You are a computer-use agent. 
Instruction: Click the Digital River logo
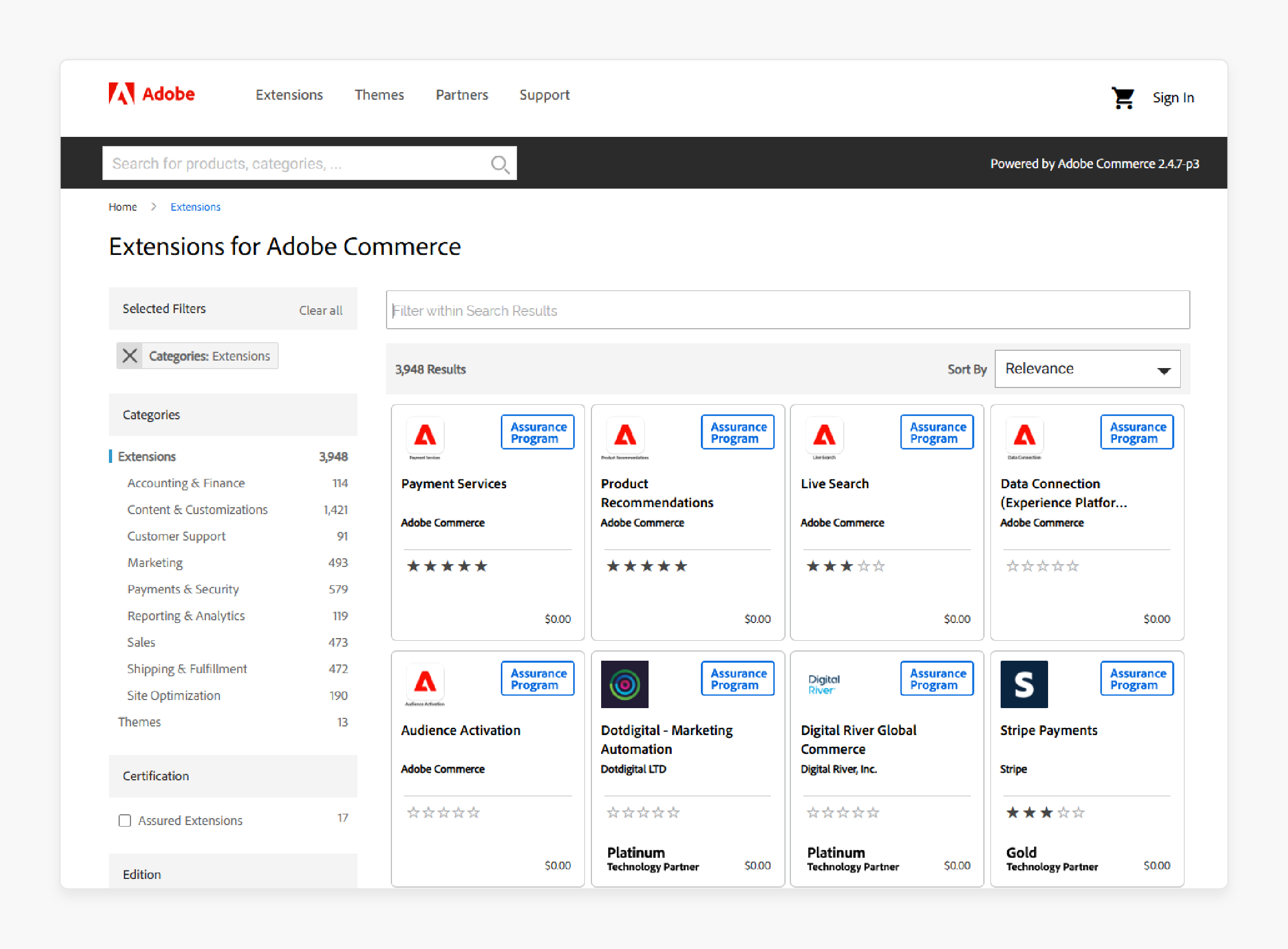pos(824,684)
